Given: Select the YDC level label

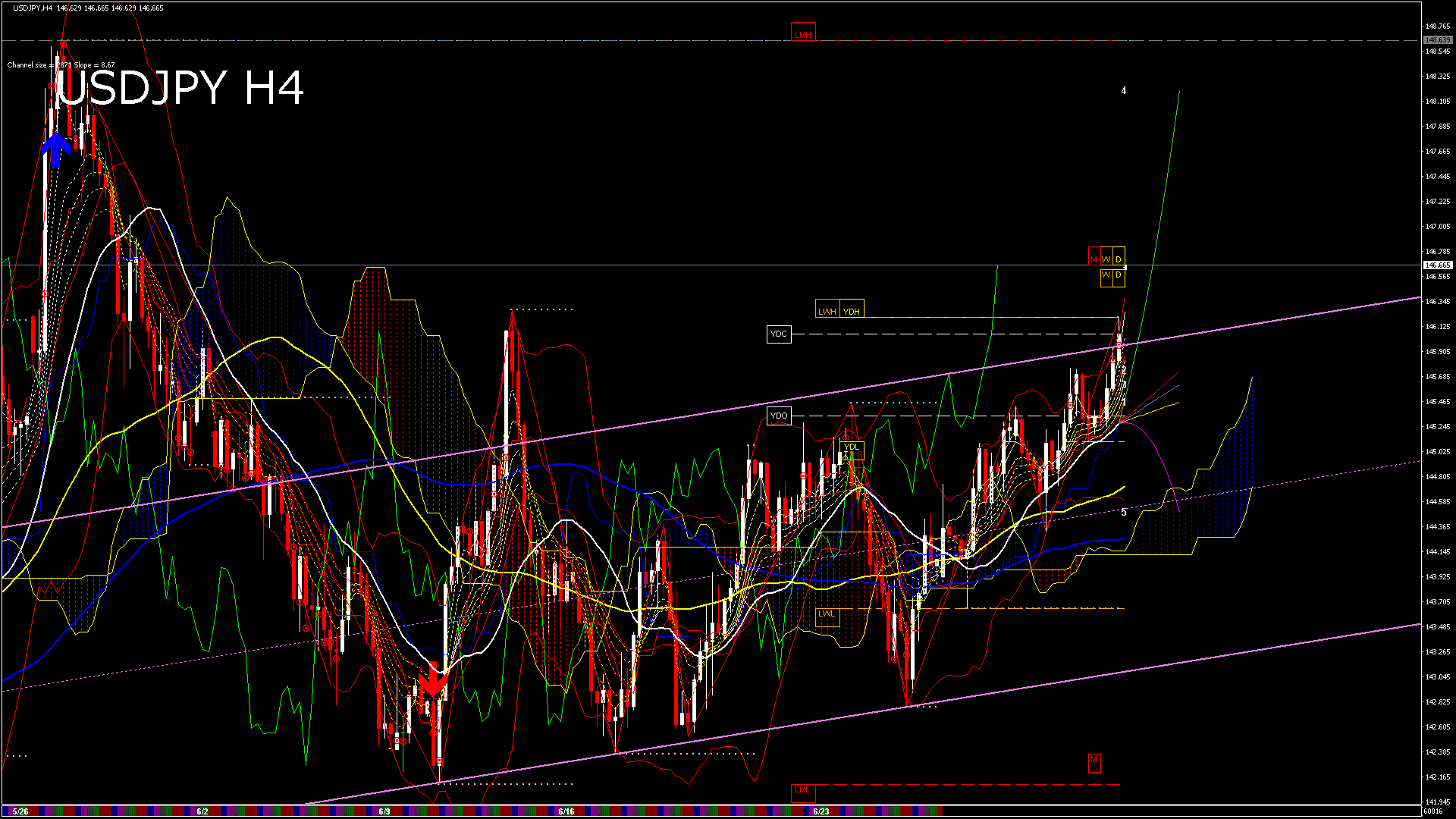Looking at the screenshot, I should click(779, 334).
